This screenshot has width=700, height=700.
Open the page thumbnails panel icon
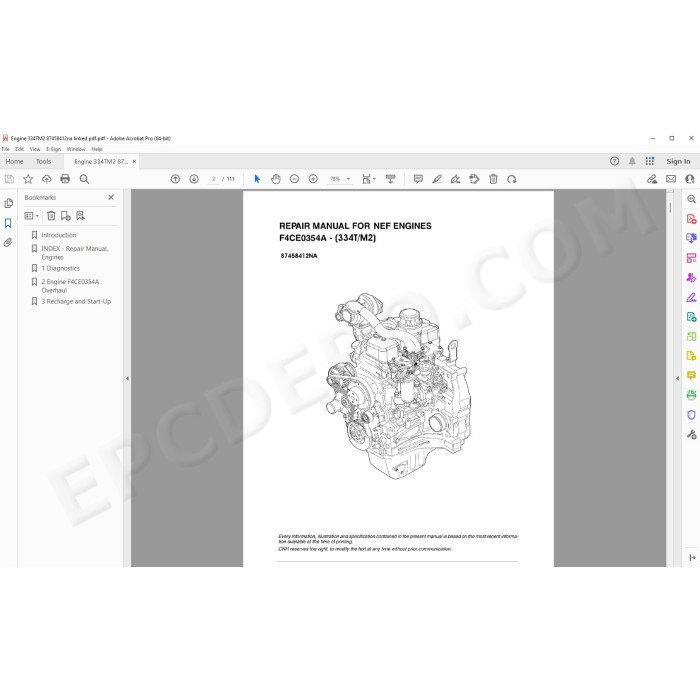pyautogui.click(x=8, y=203)
